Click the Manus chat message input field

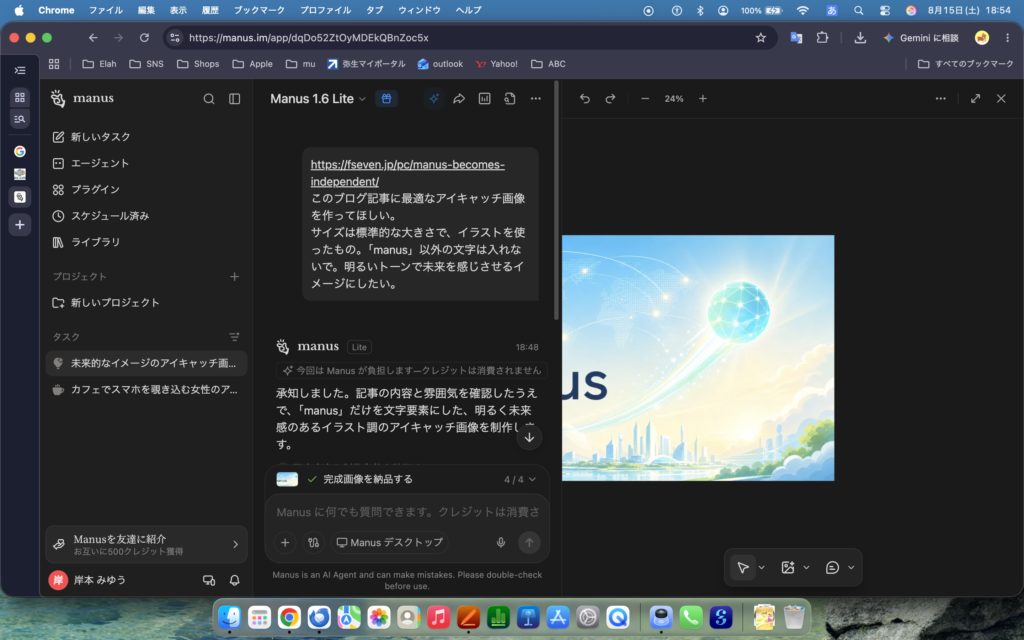(x=408, y=512)
